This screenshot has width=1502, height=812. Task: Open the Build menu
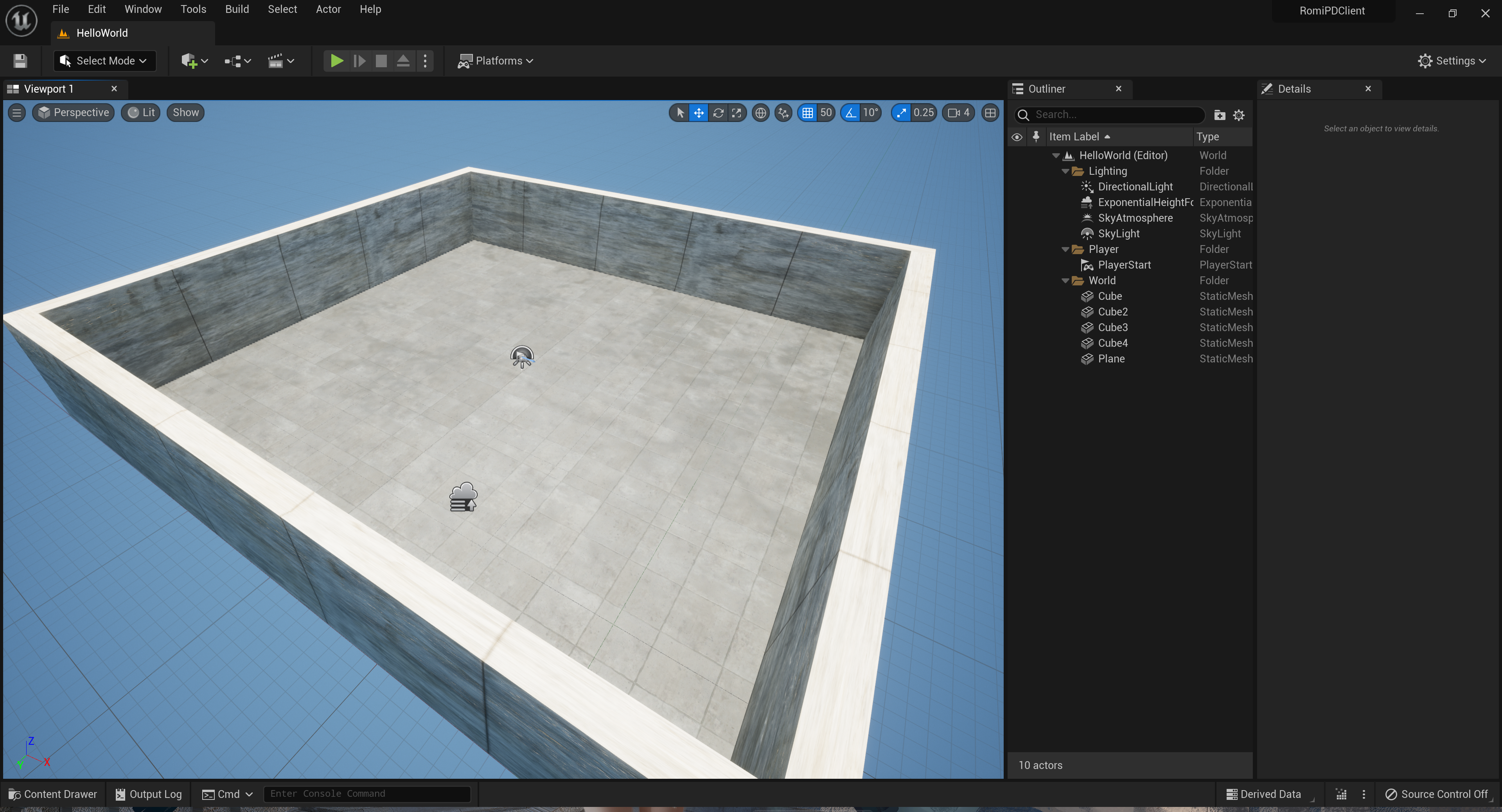coord(237,9)
